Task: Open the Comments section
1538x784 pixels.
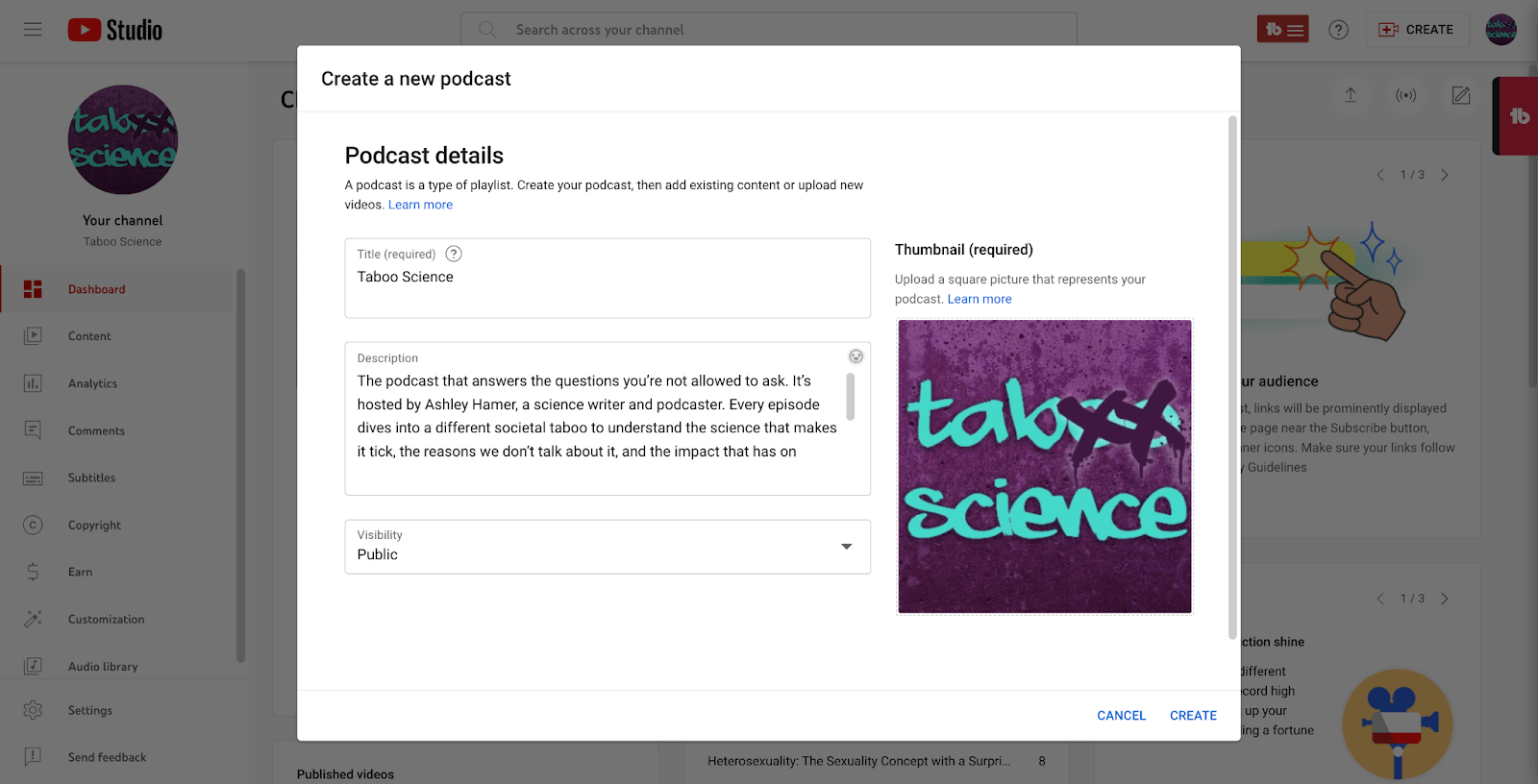Action: [x=96, y=430]
